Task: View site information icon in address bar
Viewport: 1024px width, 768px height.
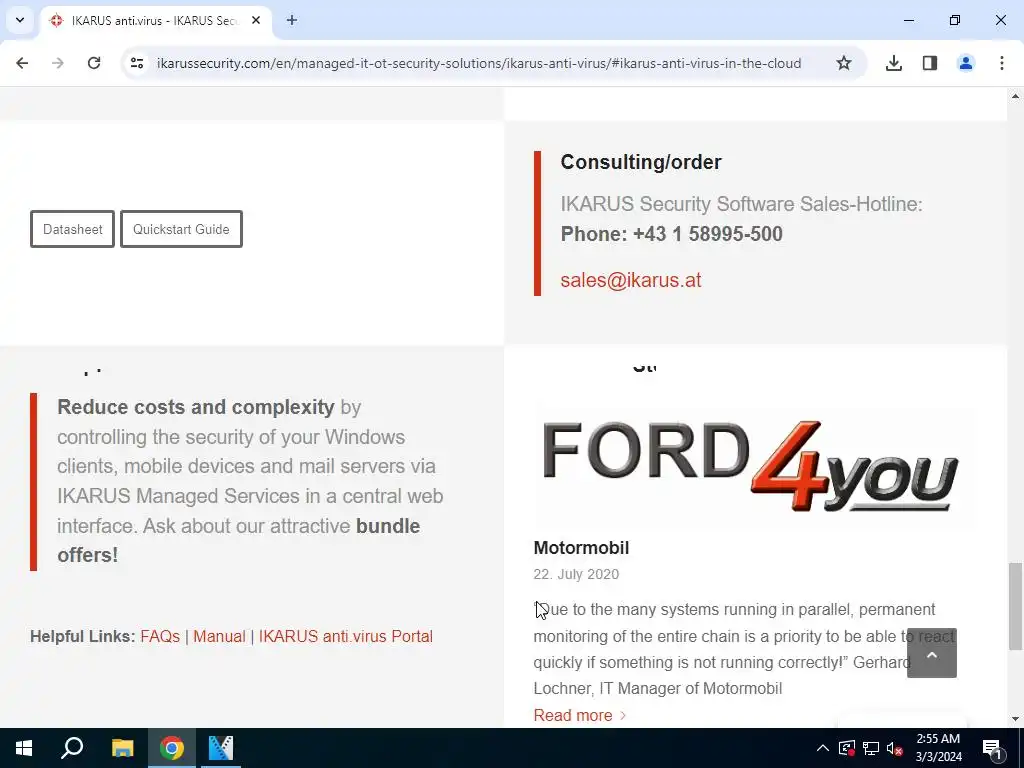Action: click(136, 63)
